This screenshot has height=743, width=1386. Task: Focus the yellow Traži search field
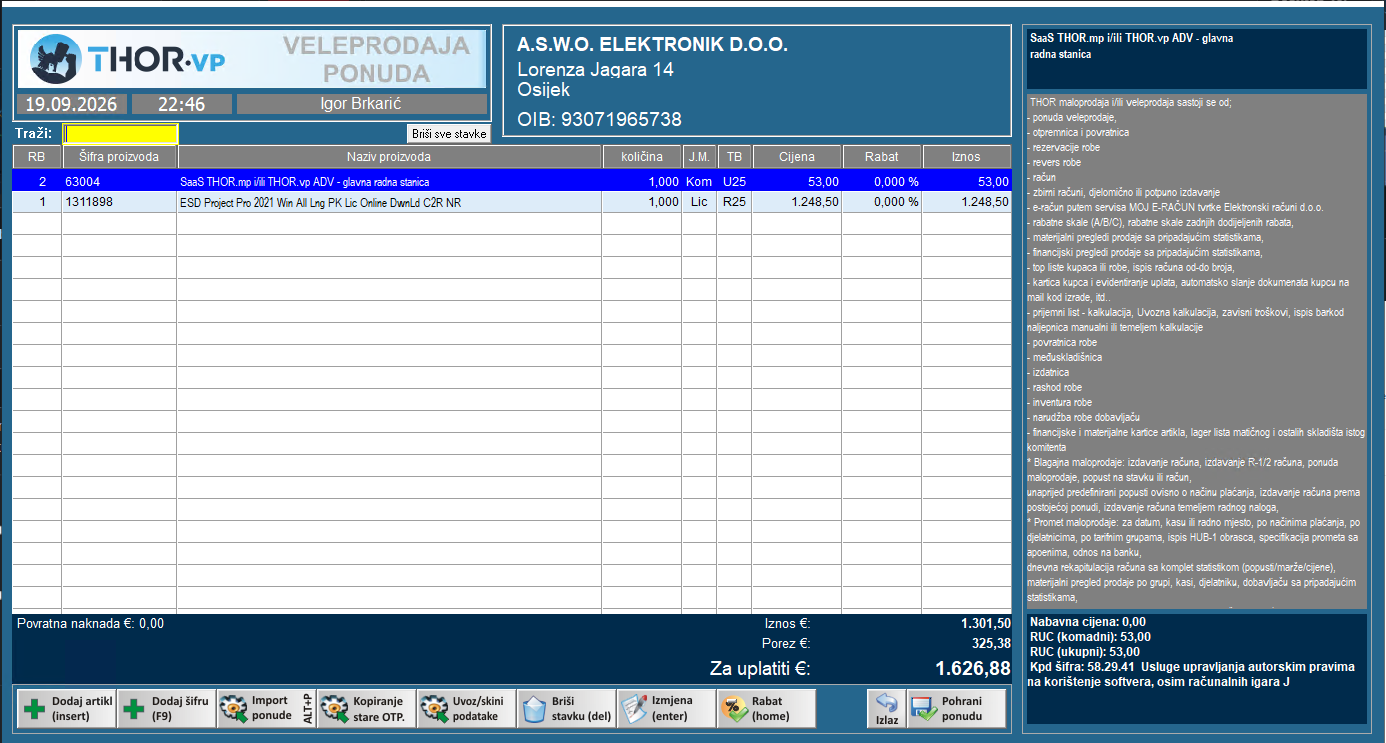pyautogui.click(x=120, y=134)
